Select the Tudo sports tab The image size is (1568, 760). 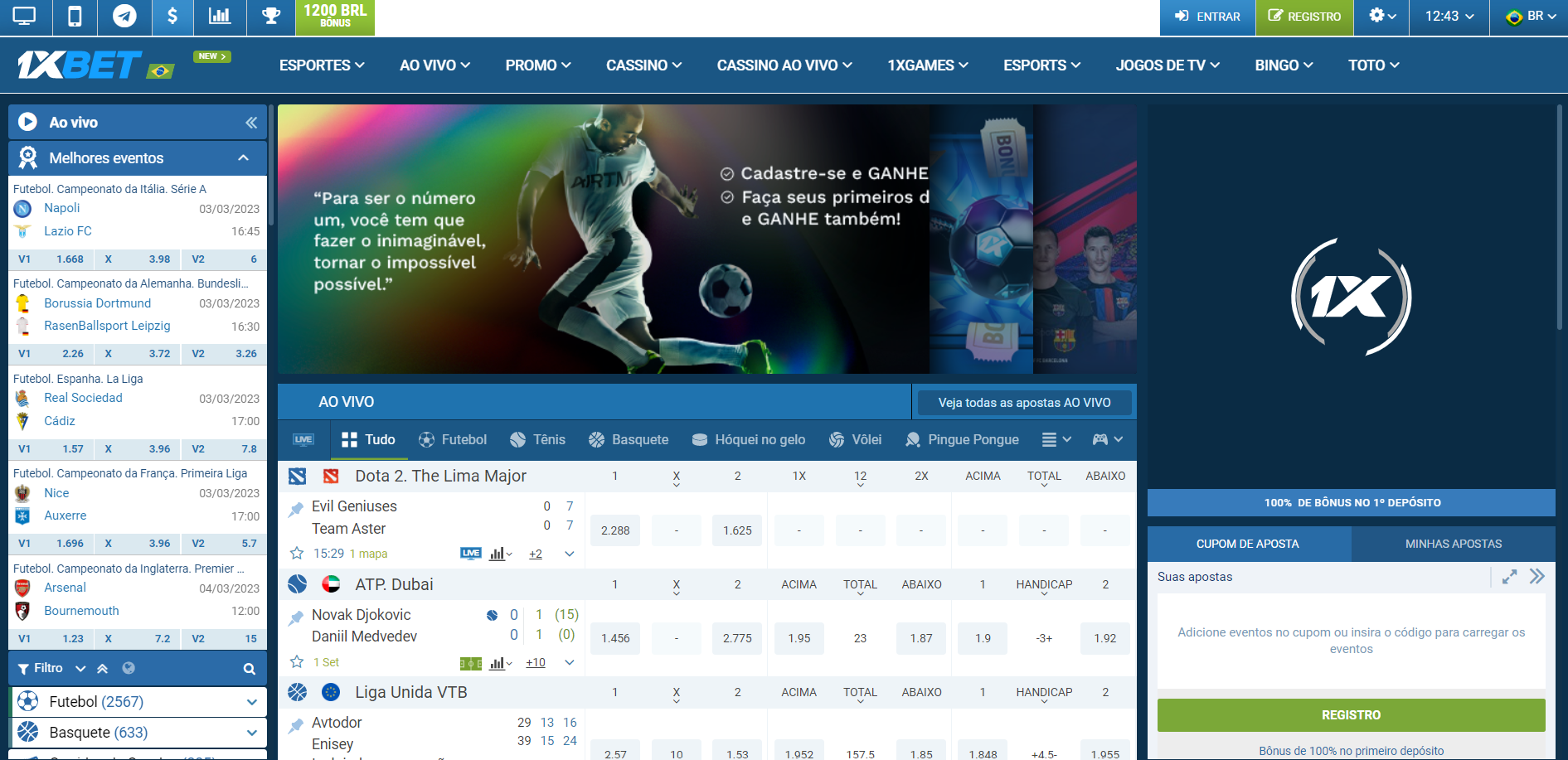point(369,440)
